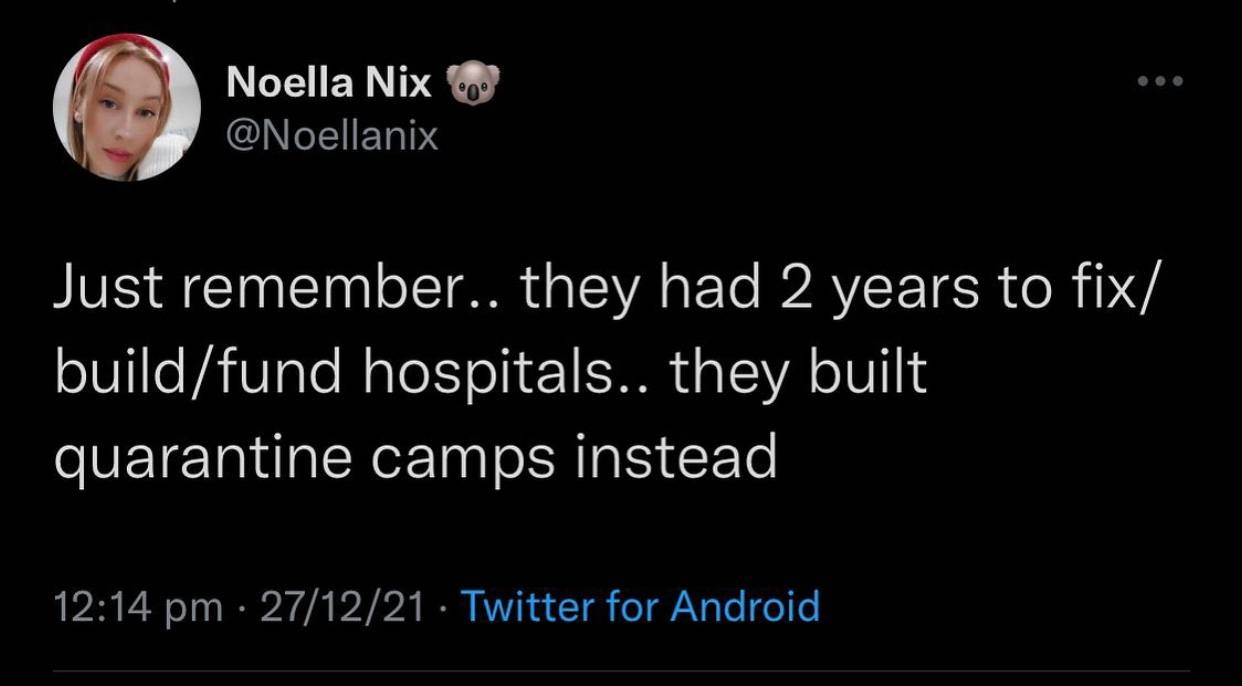The height and width of the screenshot is (686, 1242).
Task: Open the Noella Nix display name
Action: pyautogui.click(x=329, y=84)
